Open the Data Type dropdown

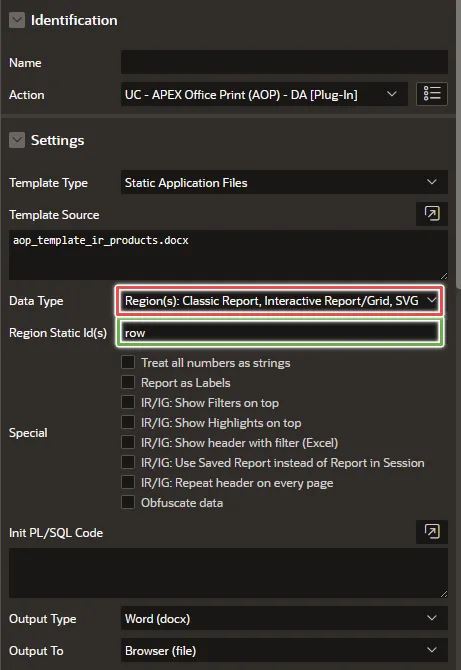280,301
